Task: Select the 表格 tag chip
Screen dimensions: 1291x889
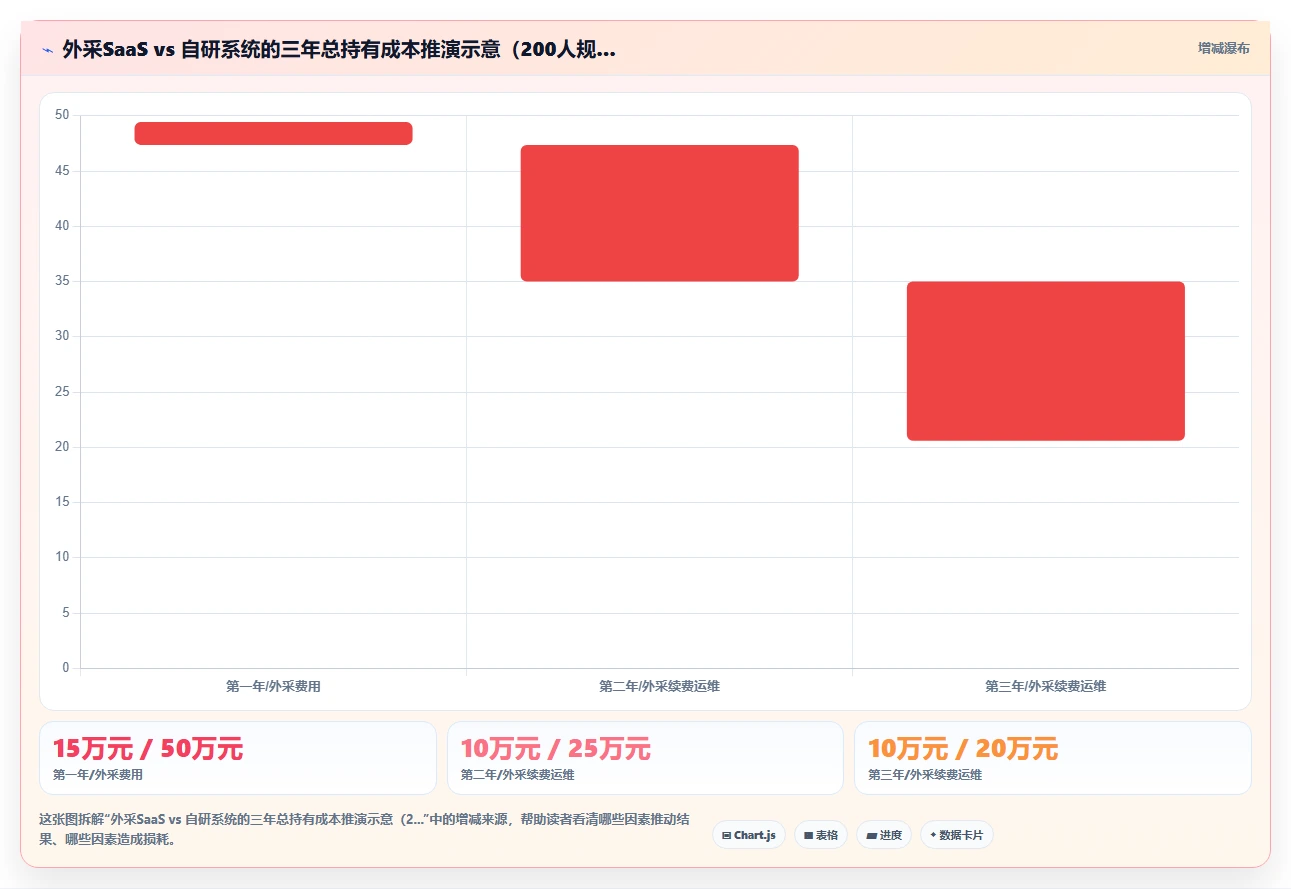Action: point(821,835)
